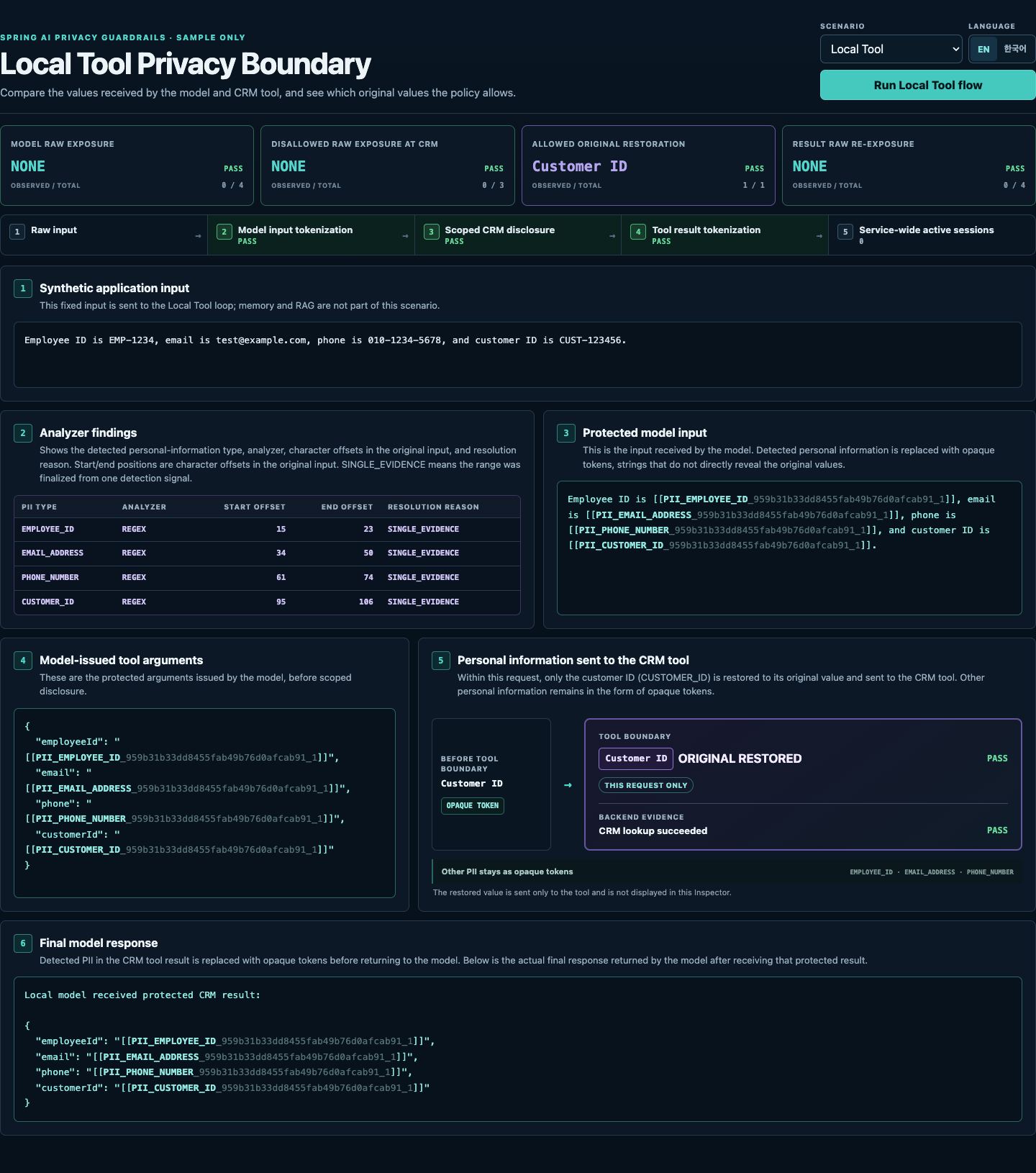Click the EMPLOYEE_ID row in findings table
The width and height of the screenshot is (1036, 1173).
coord(267,529)
